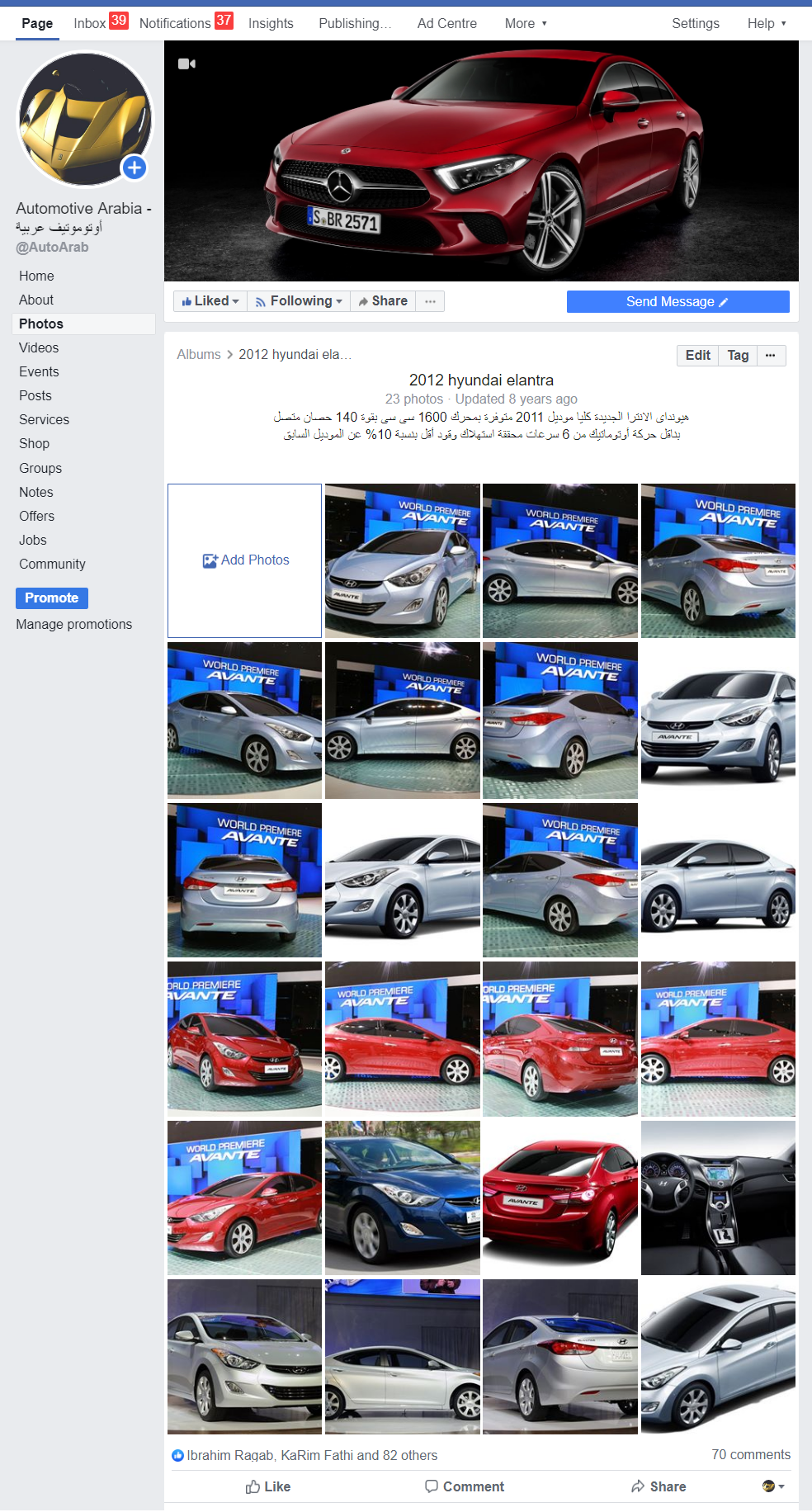Screen dimensions: 812x1512
Task: Open About in sidebar
Action: [36, 300]
